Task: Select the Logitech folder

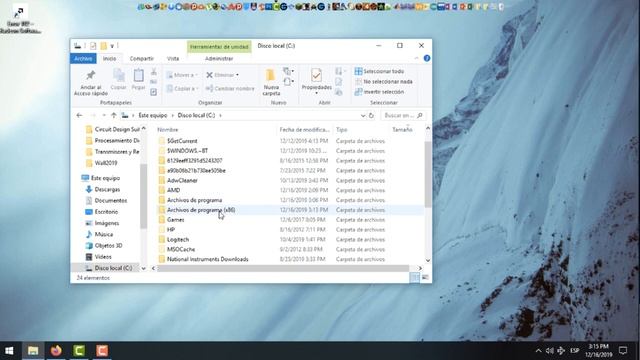Action: [178, 240]
